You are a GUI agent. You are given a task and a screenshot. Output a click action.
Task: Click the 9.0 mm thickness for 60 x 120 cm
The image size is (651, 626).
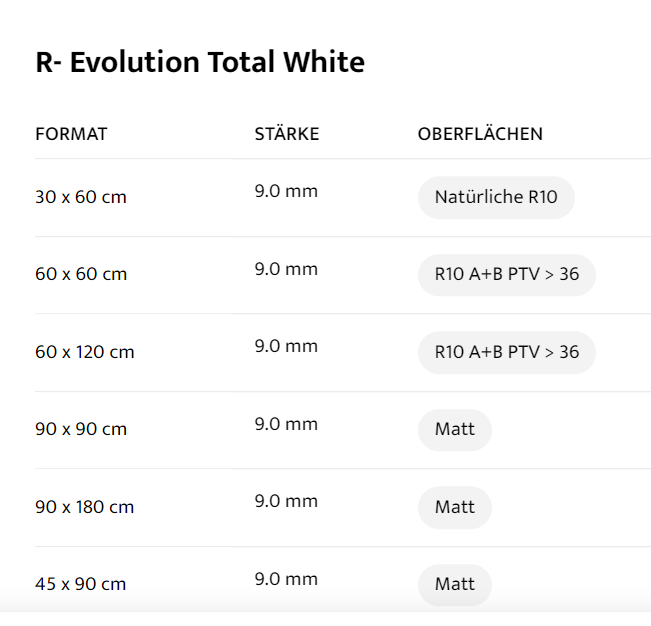[286, 346]
